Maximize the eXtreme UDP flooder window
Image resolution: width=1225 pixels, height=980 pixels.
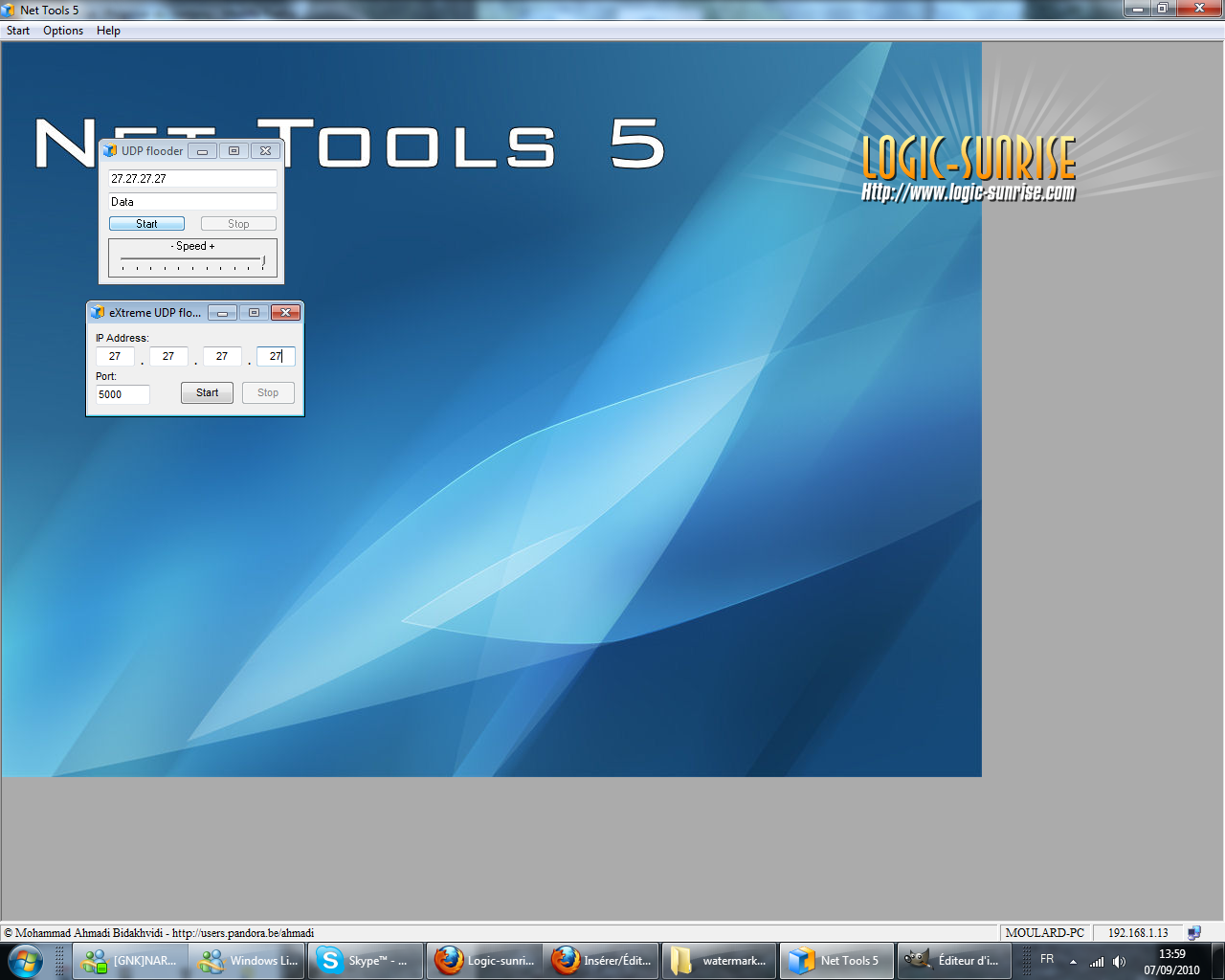[x=254, y=313]
